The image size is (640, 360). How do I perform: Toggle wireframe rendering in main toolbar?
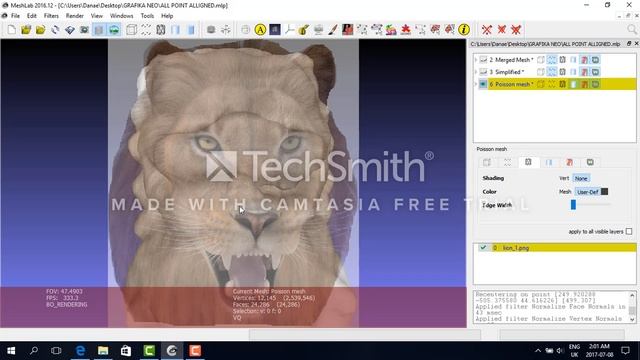point(160,30)
